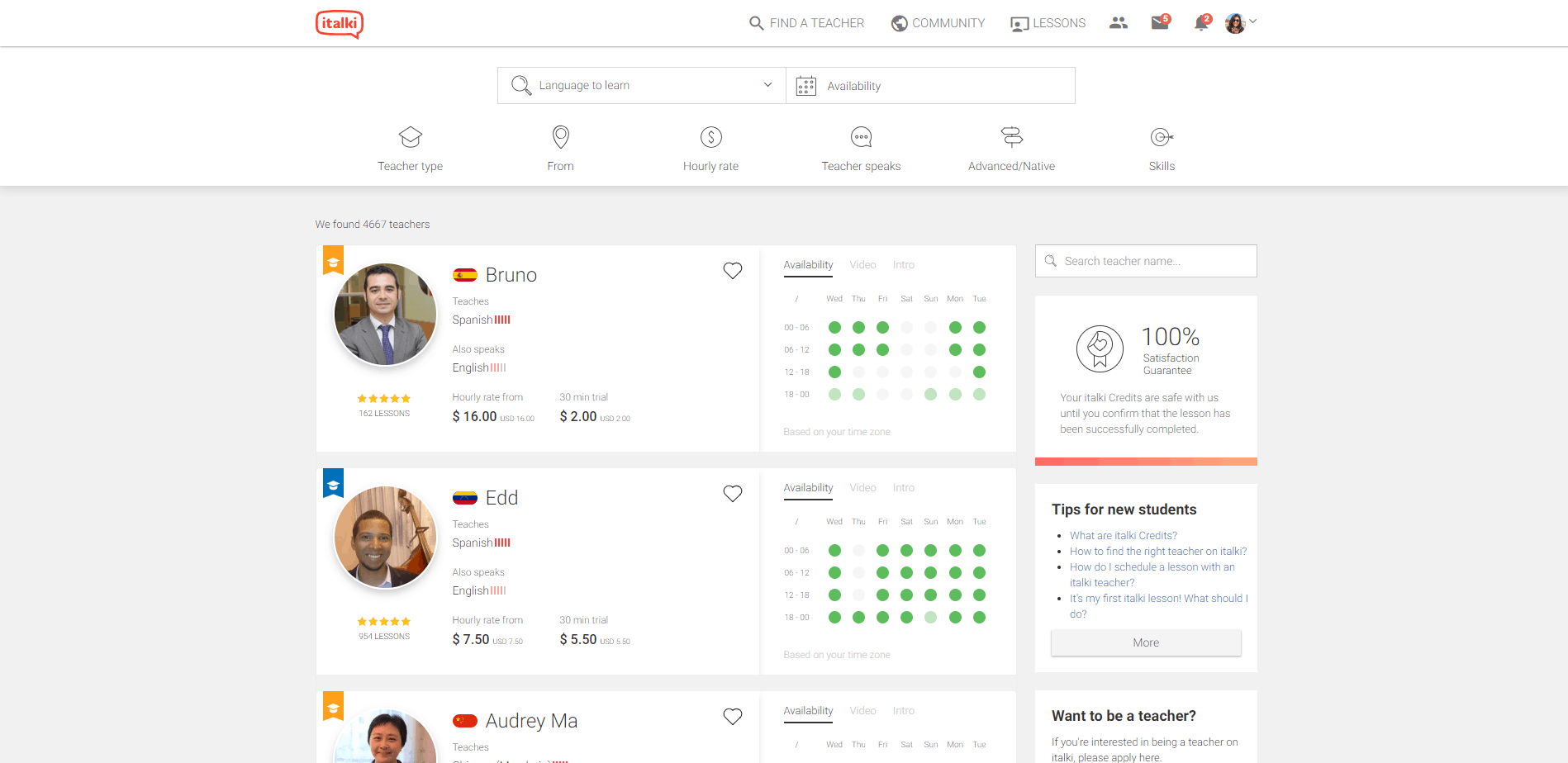Open the Skills filter

(x=1162, y=149)
